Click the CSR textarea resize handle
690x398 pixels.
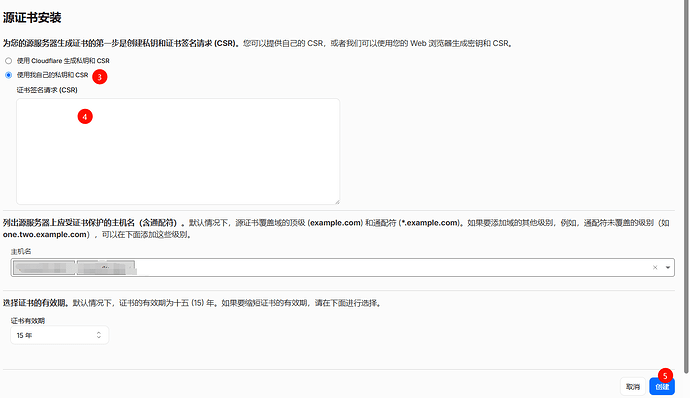(337, 202)
